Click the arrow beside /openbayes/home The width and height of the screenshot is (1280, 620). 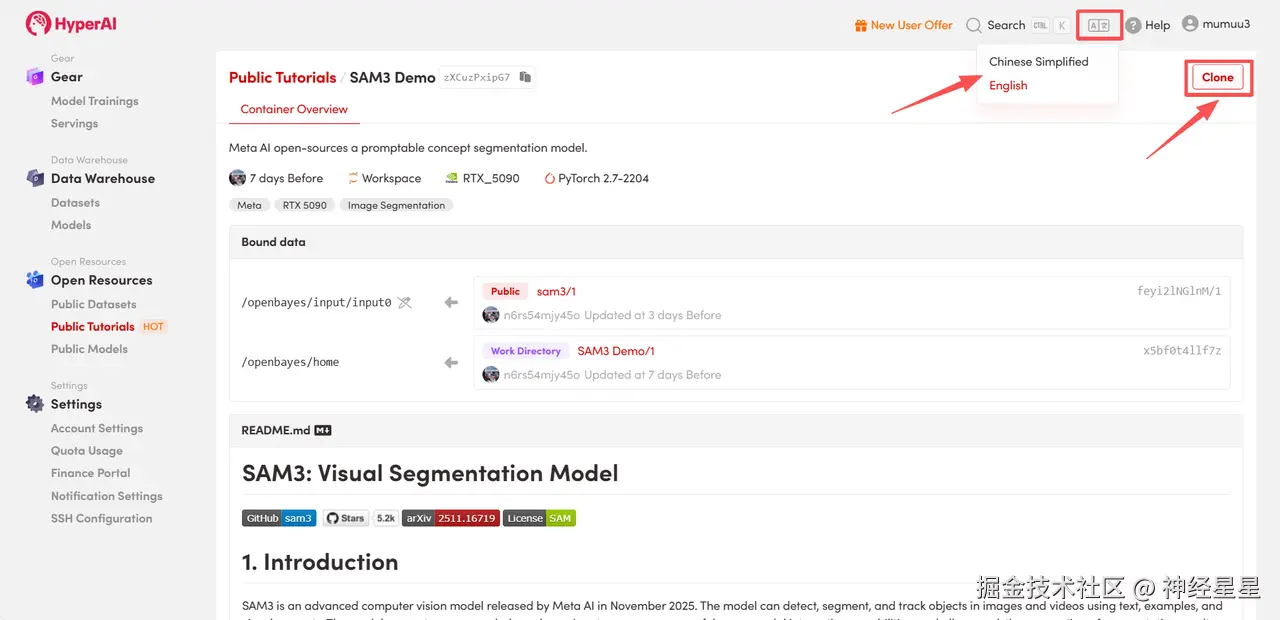click(x=451, y=362)
